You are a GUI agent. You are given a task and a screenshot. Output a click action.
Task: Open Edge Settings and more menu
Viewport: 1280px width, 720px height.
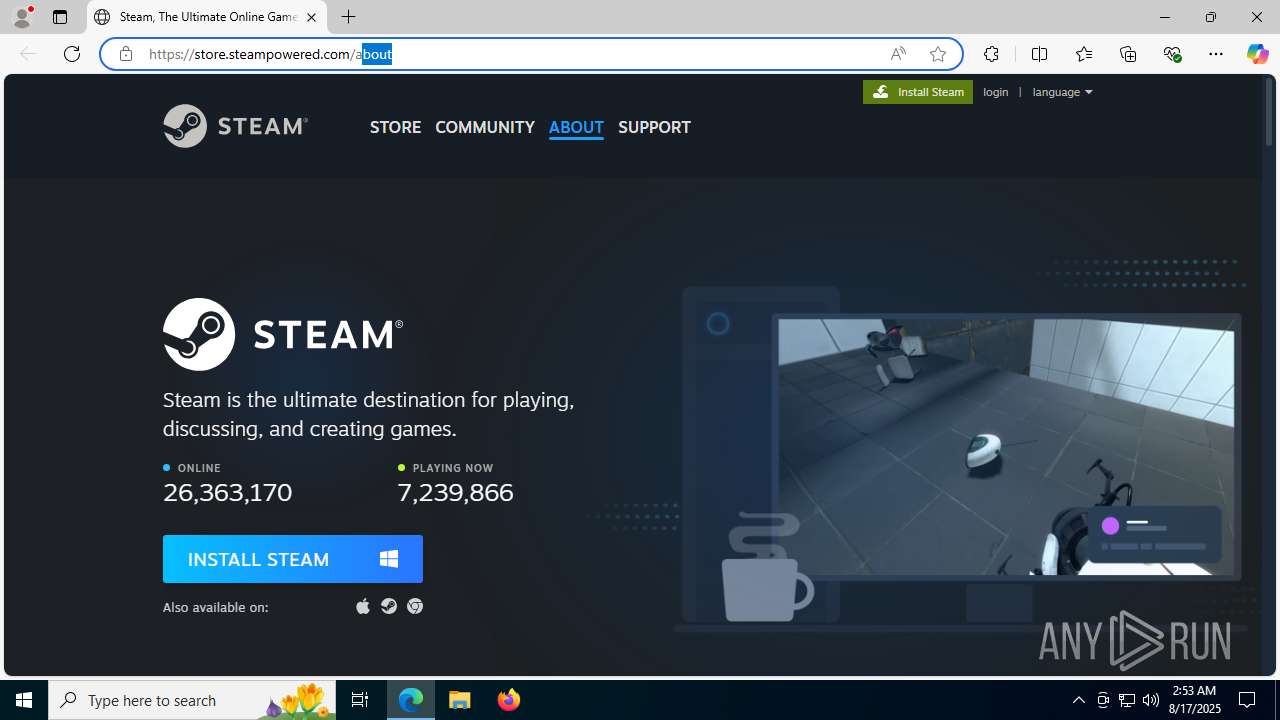click(1216, 54)
